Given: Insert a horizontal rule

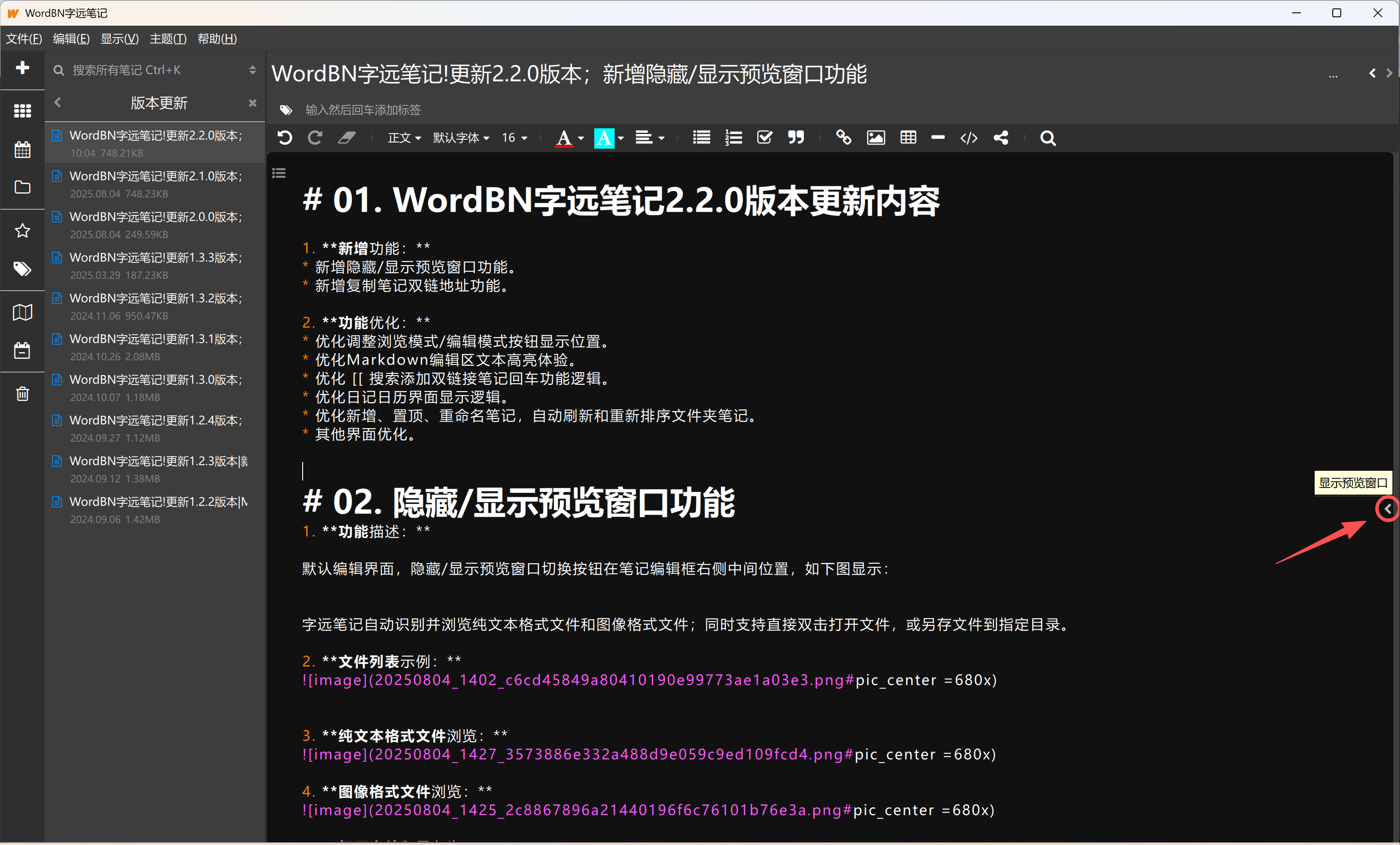Looking at the screenshot, I should [x=938, y=138].
